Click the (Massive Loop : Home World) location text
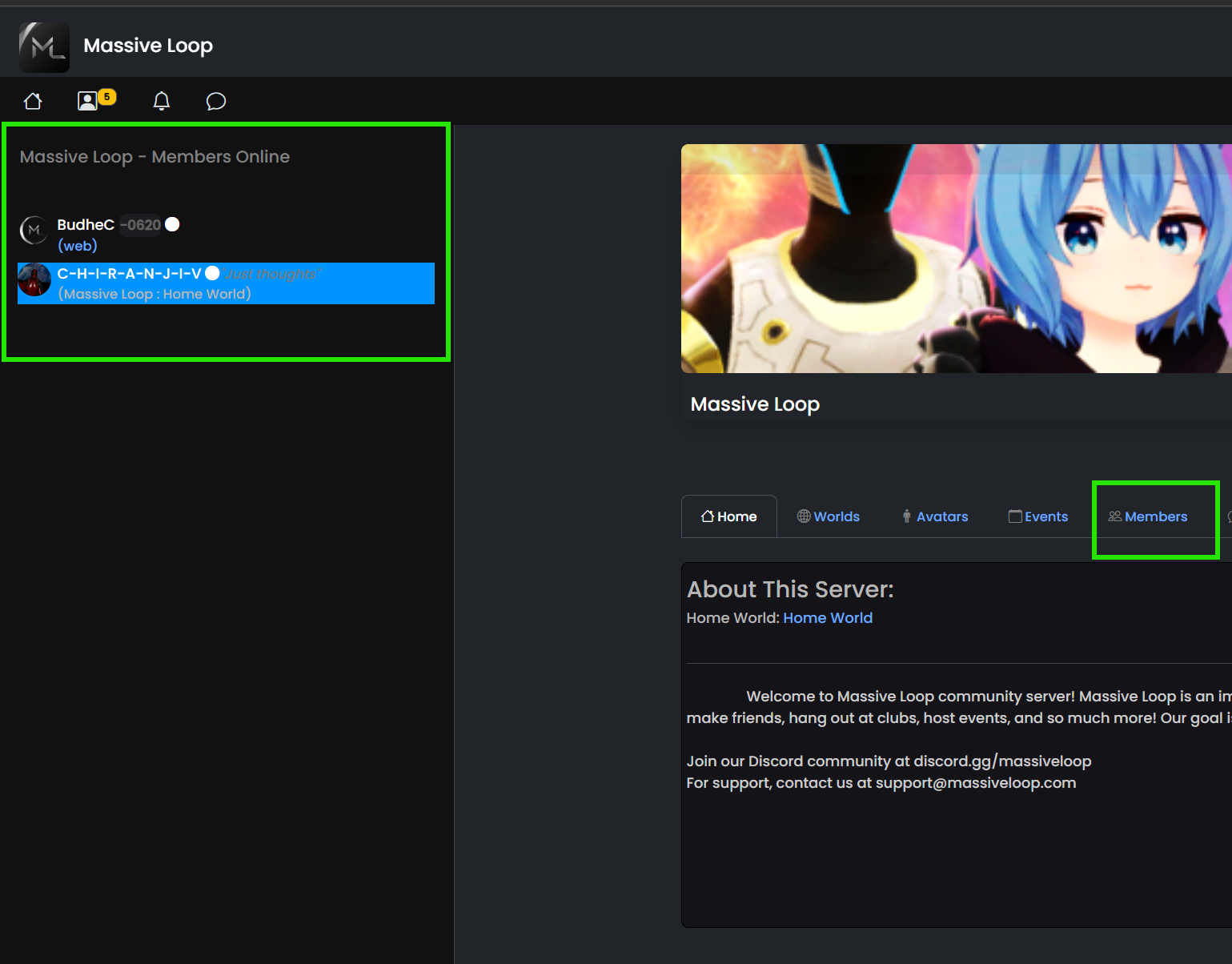1232x964 pixels. (x=155, y=294)
